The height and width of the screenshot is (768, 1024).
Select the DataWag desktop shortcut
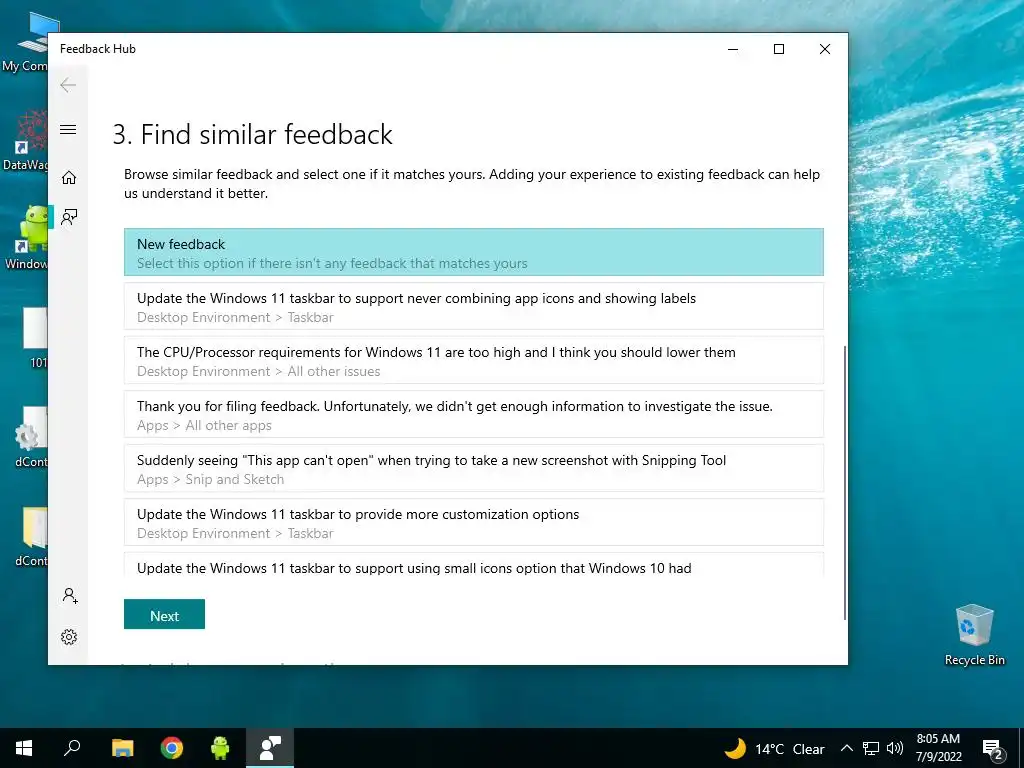click(x=25, y=140)
